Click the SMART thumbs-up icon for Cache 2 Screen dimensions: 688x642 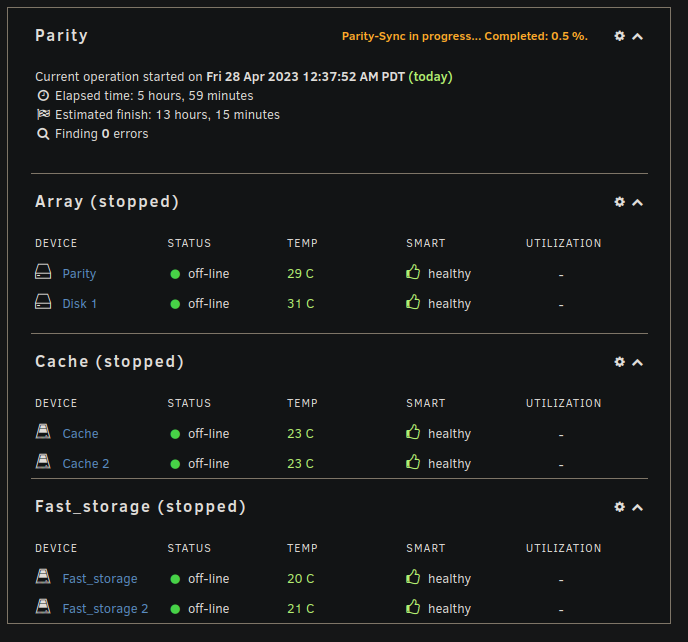(x=413, y=462)
